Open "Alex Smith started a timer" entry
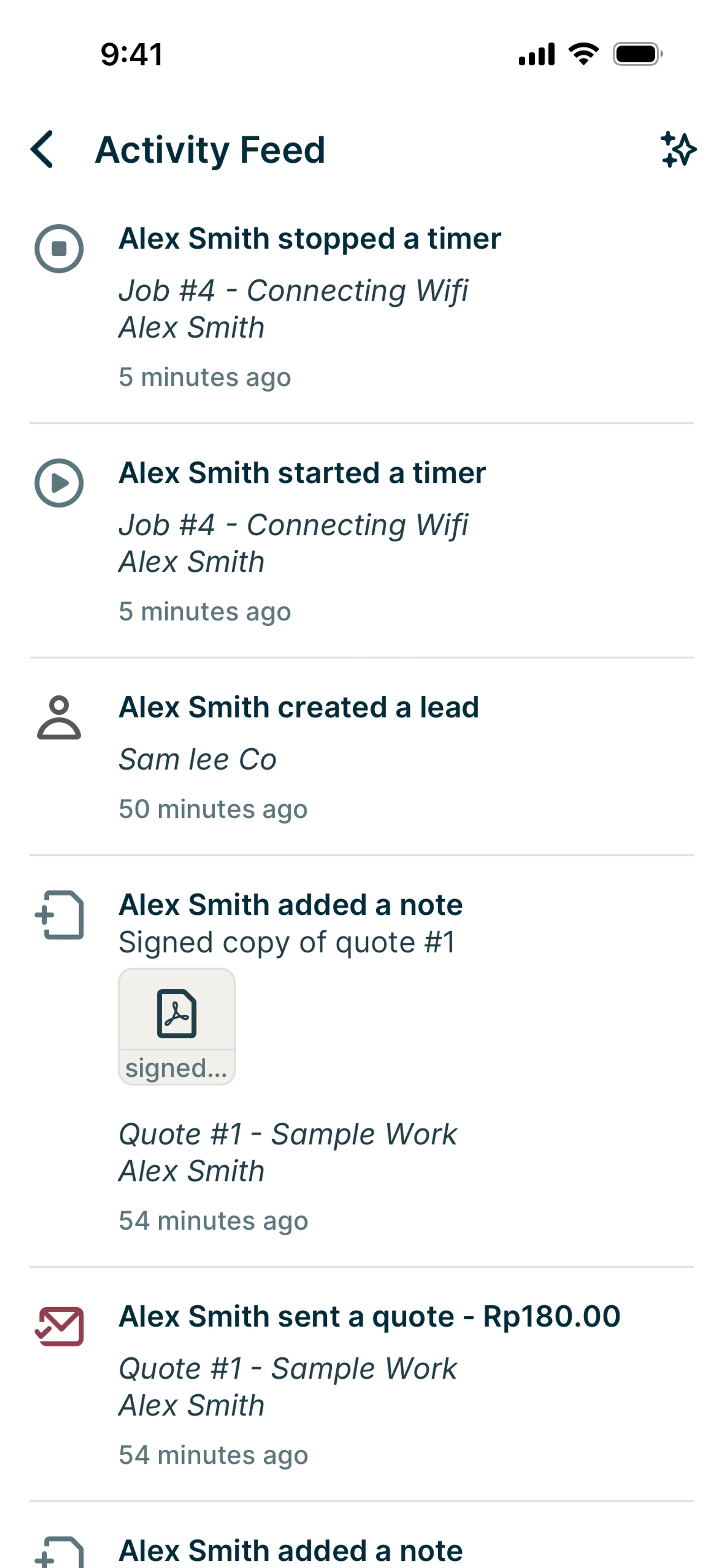The height and width of the screenshot is (1568, 723). [302, 473]
